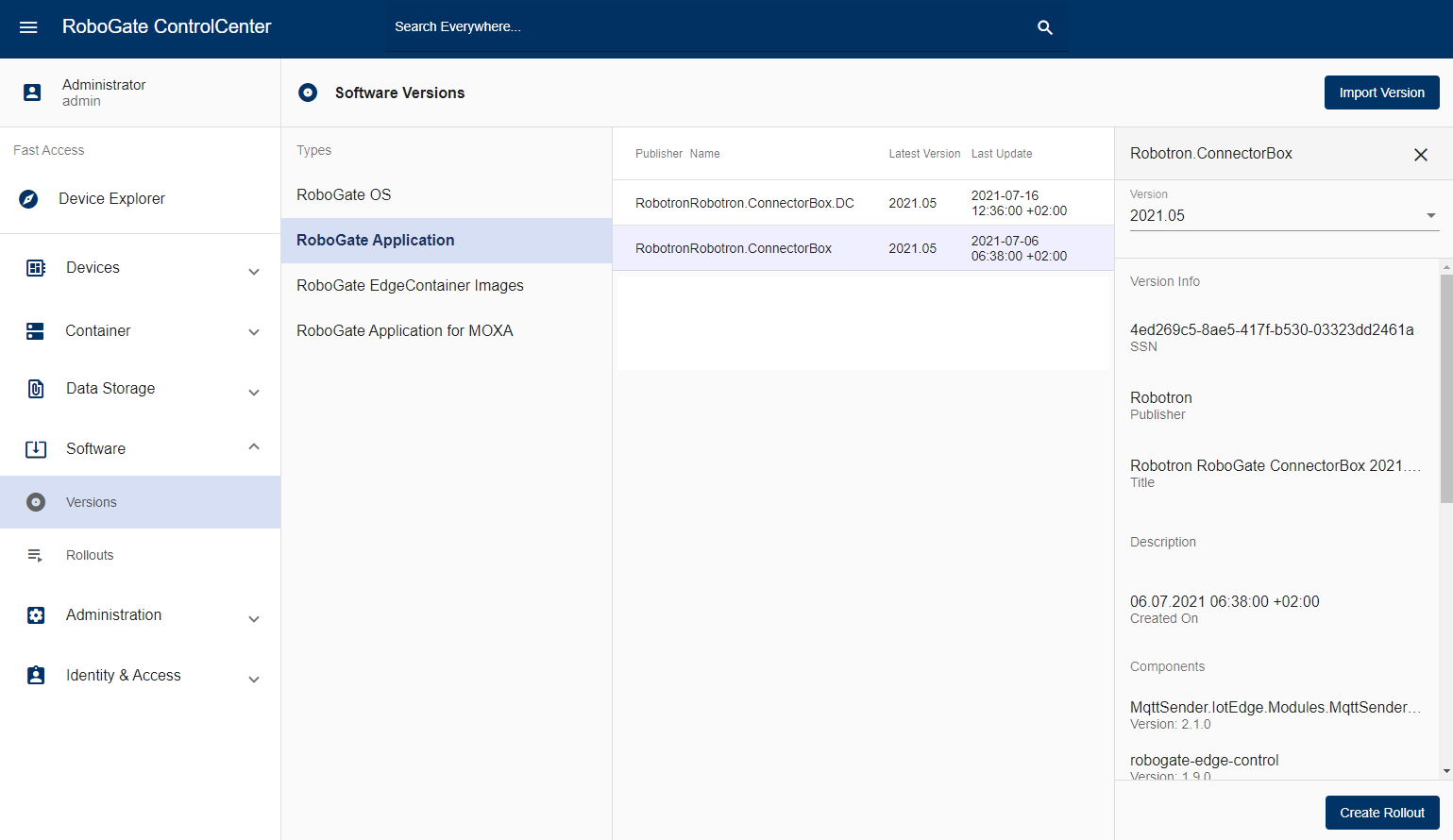Click the Versions disc icon in sidebar
This screenshot has width=1453, height=840.
[x=36, y=502]
